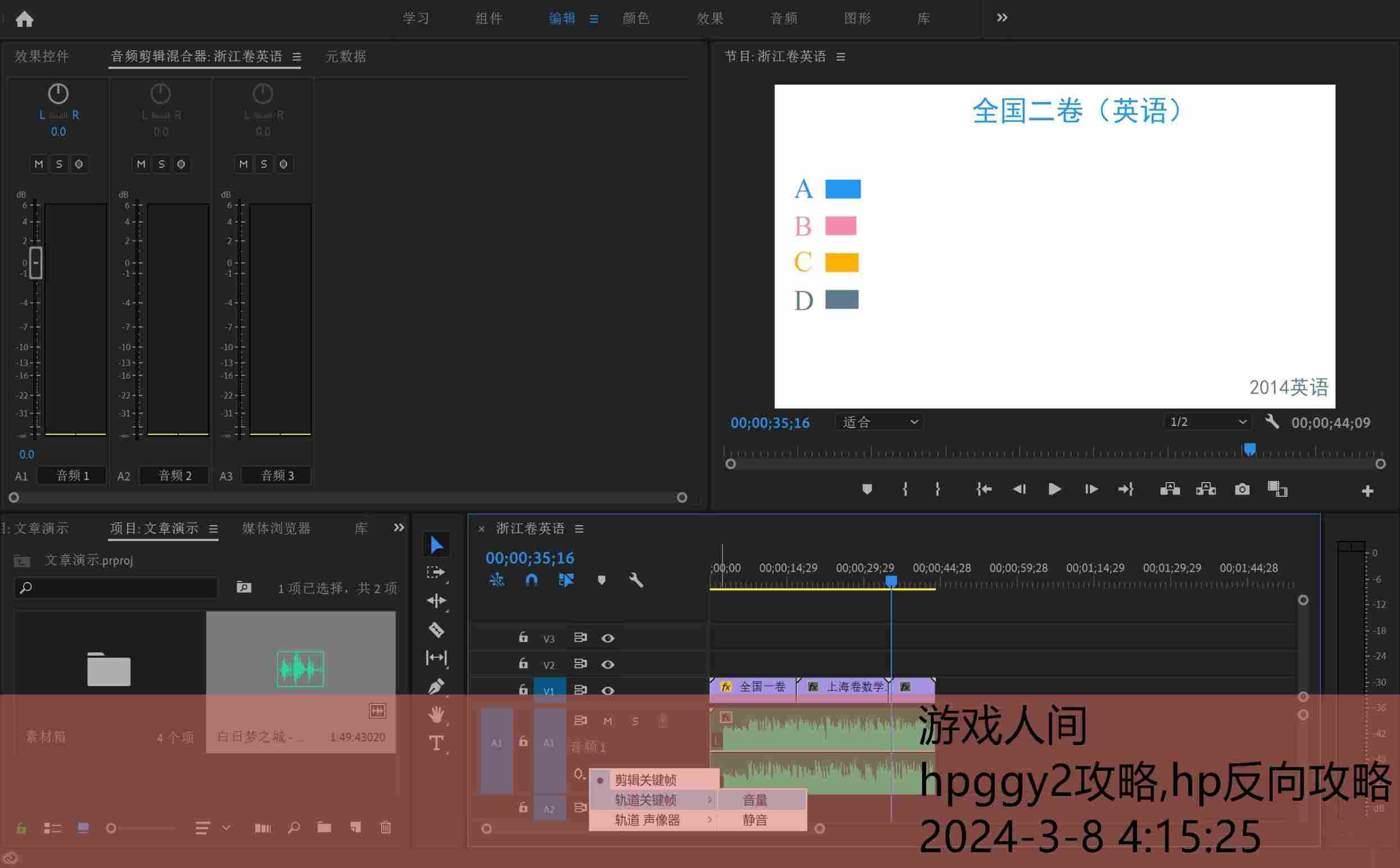Expand project panel tabs overflow
The height and width of the screenshot is (868, 1400).
pyautogui.click(x=399, y=528)
